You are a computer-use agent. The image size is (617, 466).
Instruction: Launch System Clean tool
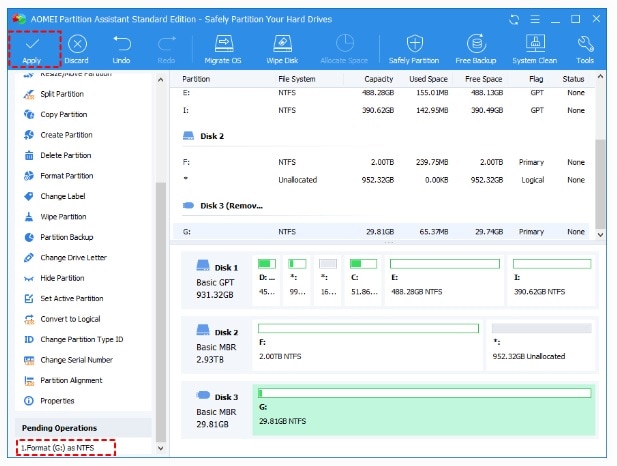click(535, 50)
